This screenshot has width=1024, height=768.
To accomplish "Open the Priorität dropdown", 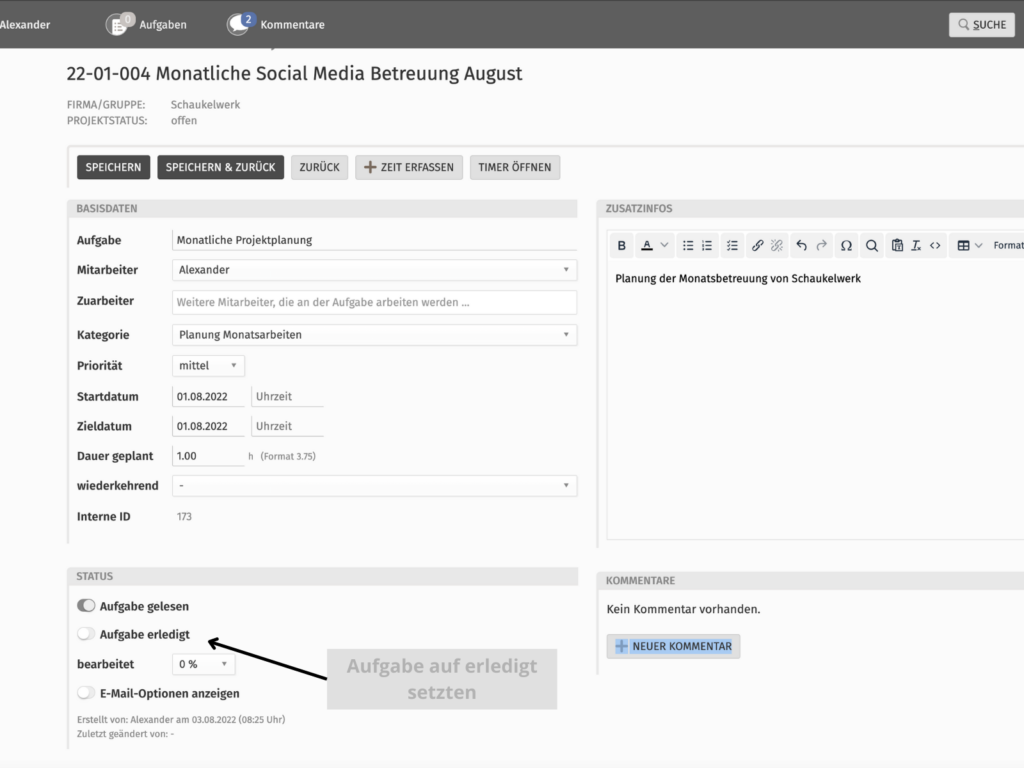I will (x=208, y=366).
